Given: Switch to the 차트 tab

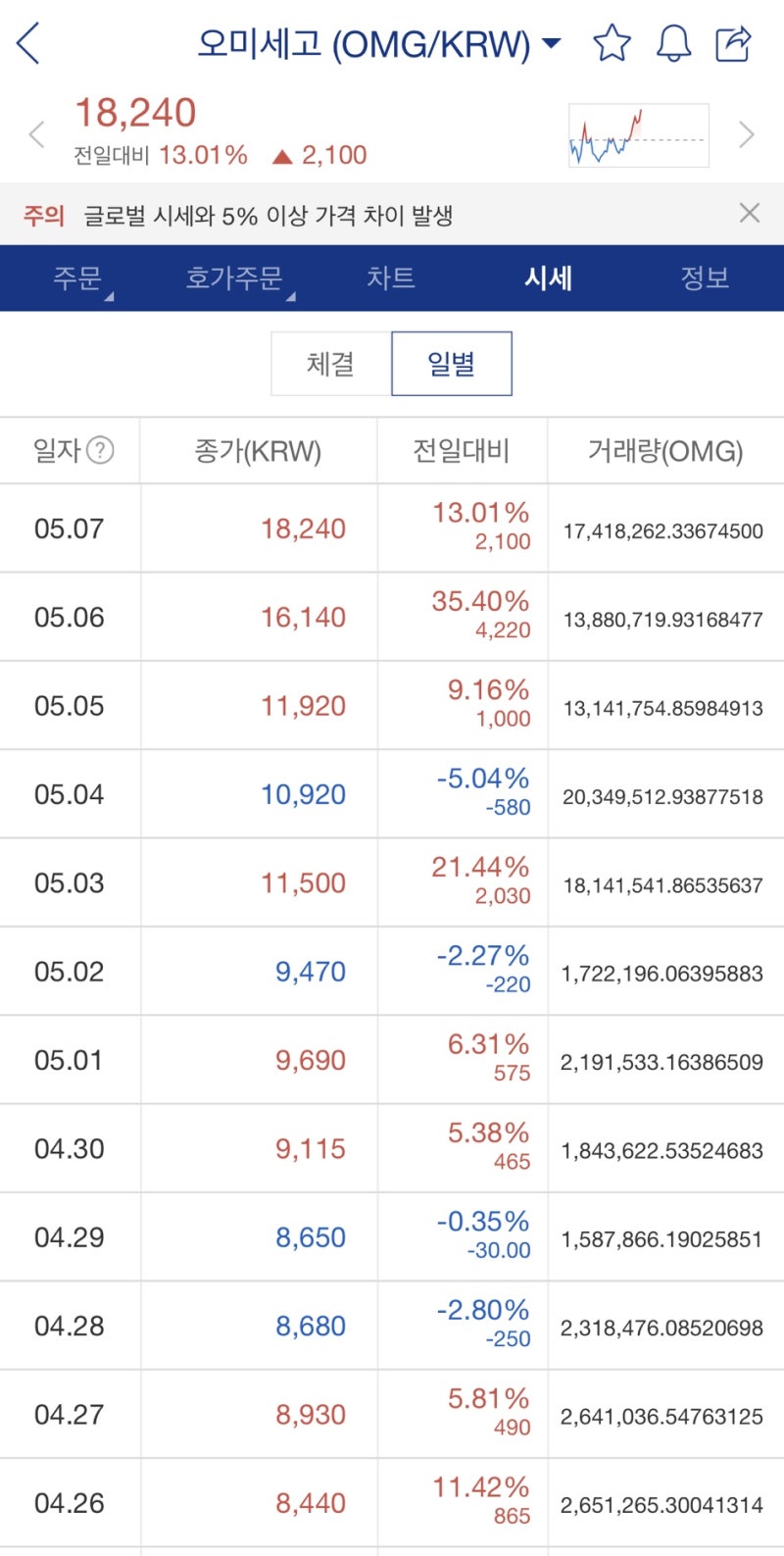Looking at the screenshot, I should tap(391, 278).
